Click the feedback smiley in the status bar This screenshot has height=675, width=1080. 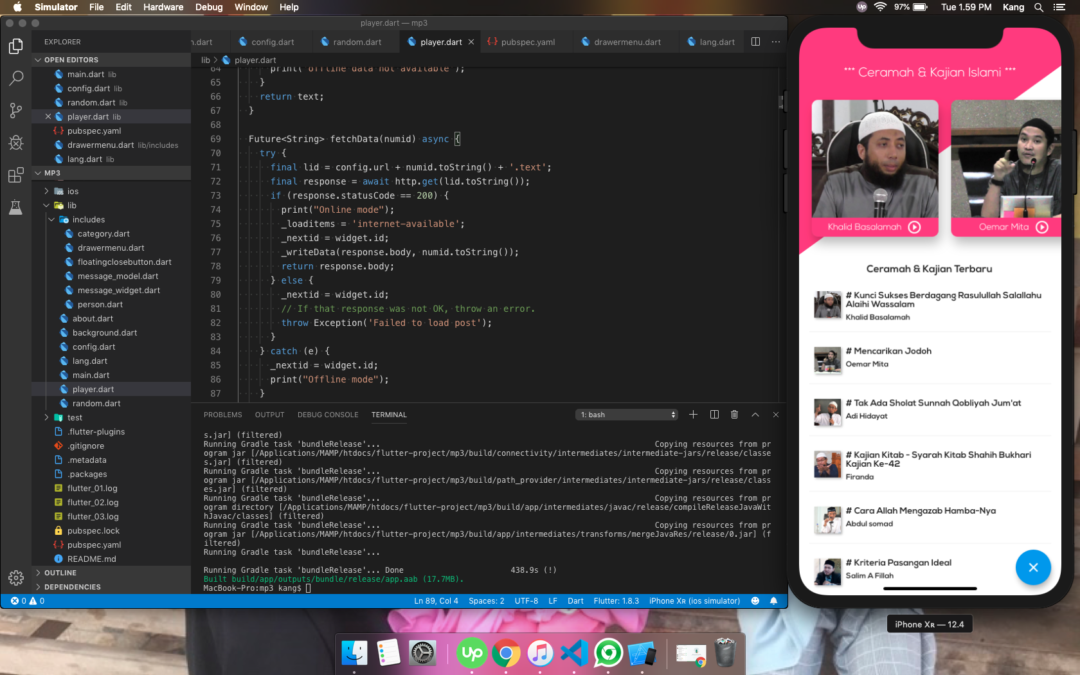click(755, 601)
